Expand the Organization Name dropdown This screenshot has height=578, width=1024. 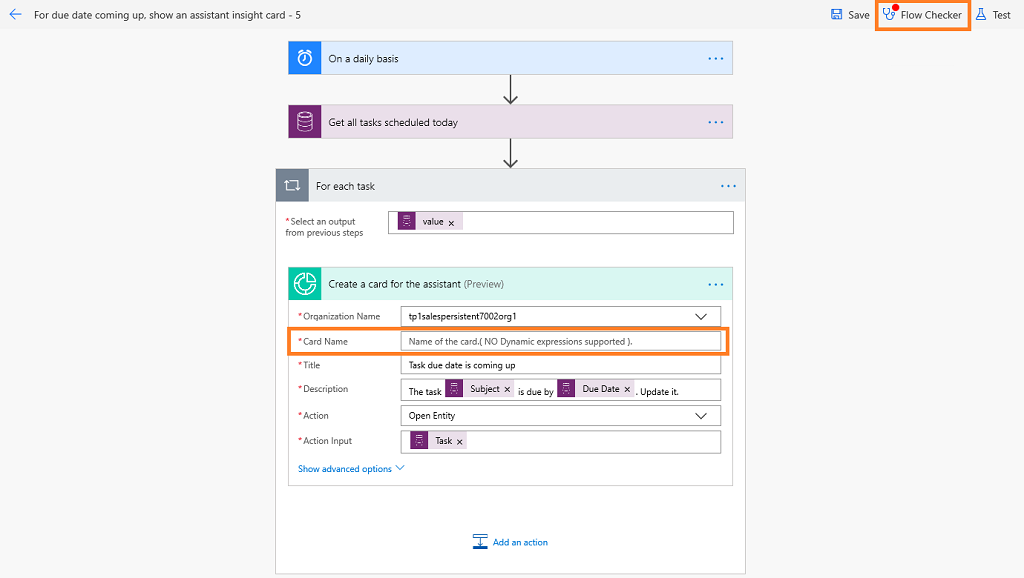701,316
